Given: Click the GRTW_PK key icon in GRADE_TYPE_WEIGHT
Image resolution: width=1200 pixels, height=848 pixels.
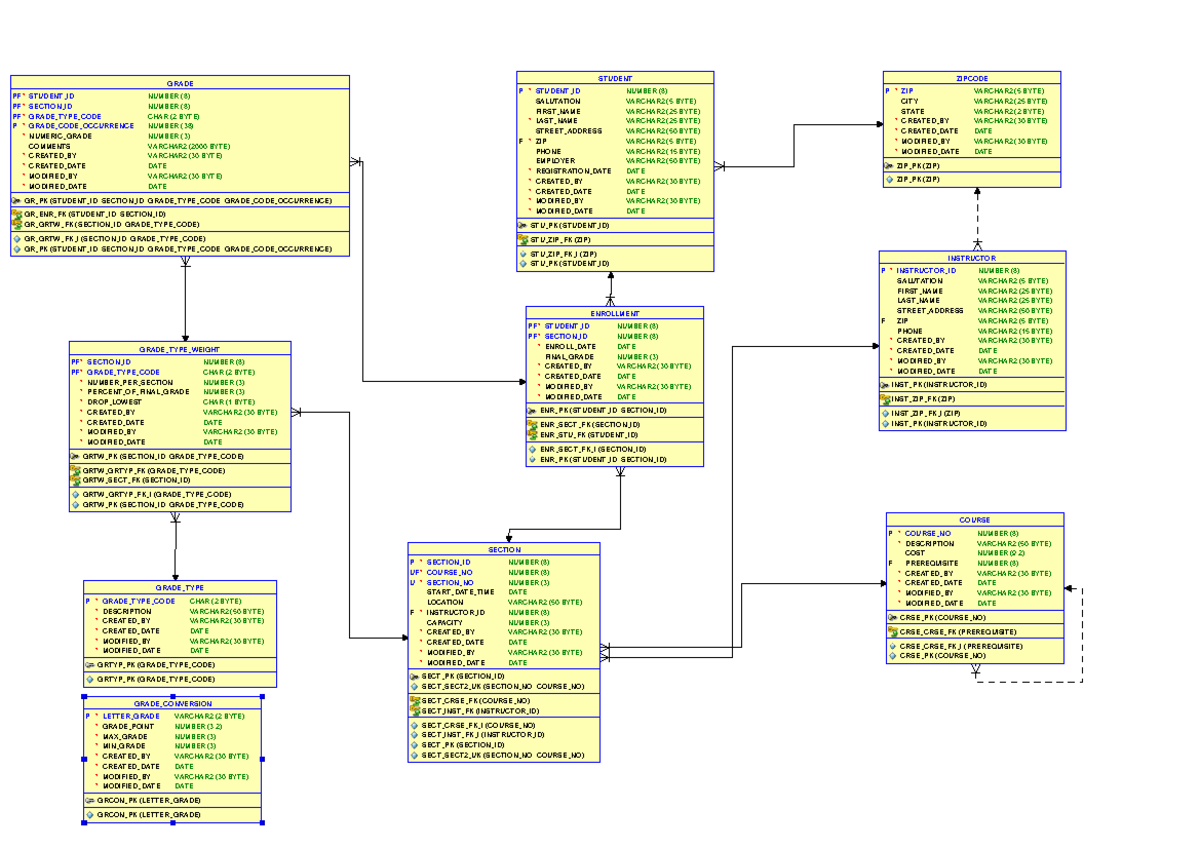Looking at the screenshot, I should pyautogui.click(x=74, y=455).
